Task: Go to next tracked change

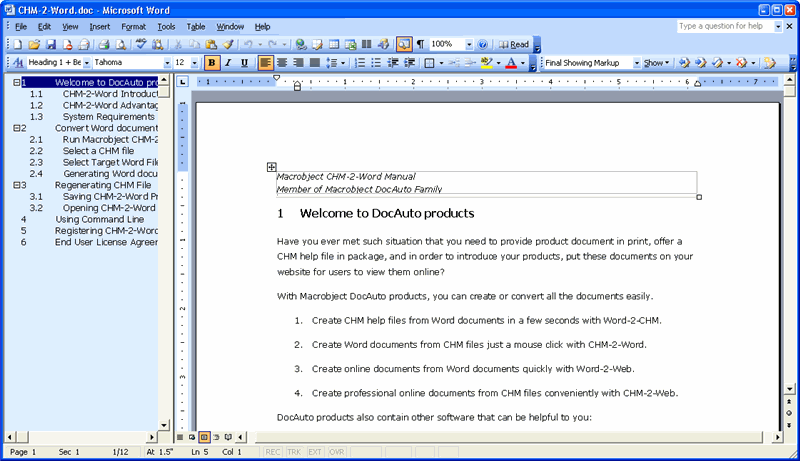Action: pos(701,63)
